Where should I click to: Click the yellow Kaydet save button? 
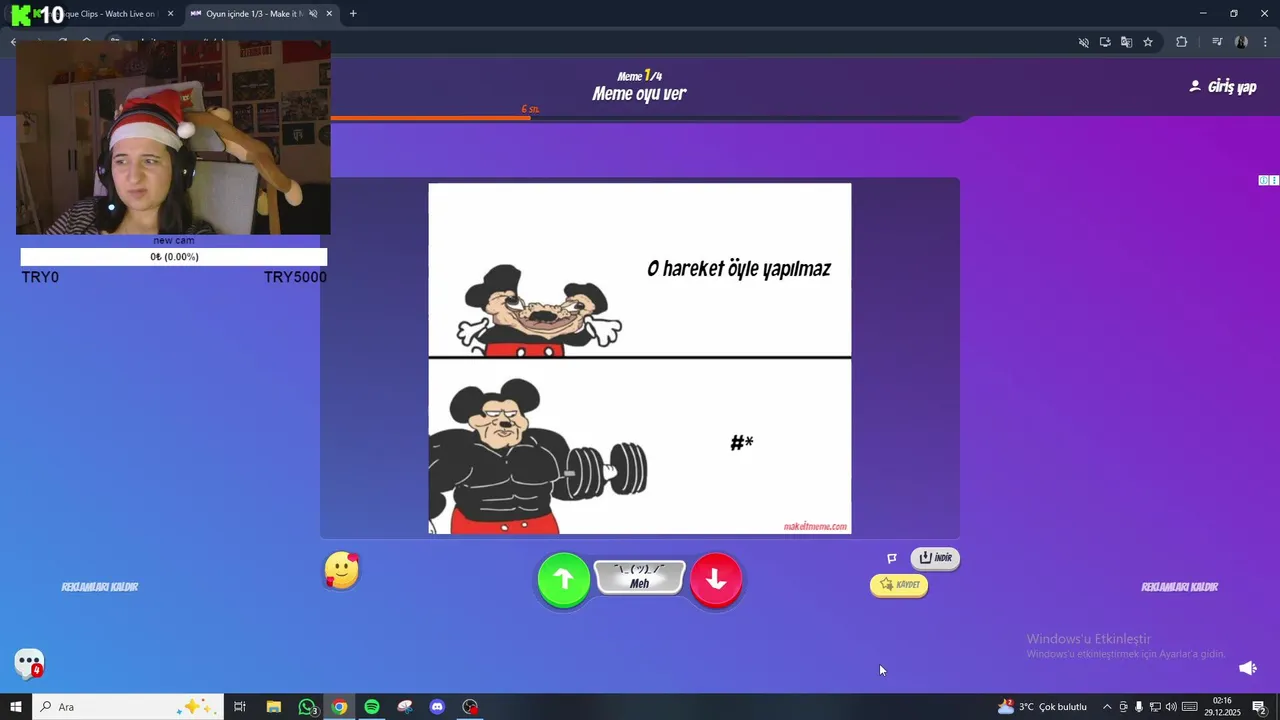(x=899, y=585)
